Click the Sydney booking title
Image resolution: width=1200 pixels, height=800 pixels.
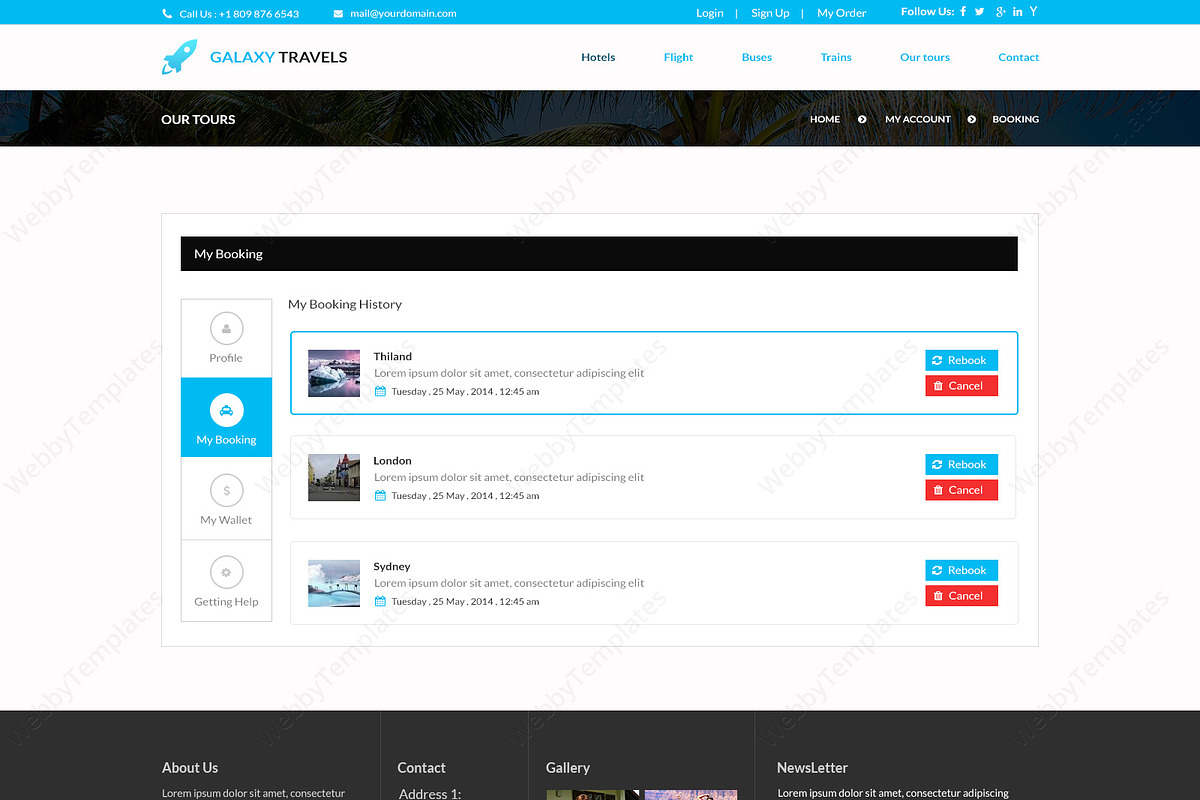pos(392,566)
